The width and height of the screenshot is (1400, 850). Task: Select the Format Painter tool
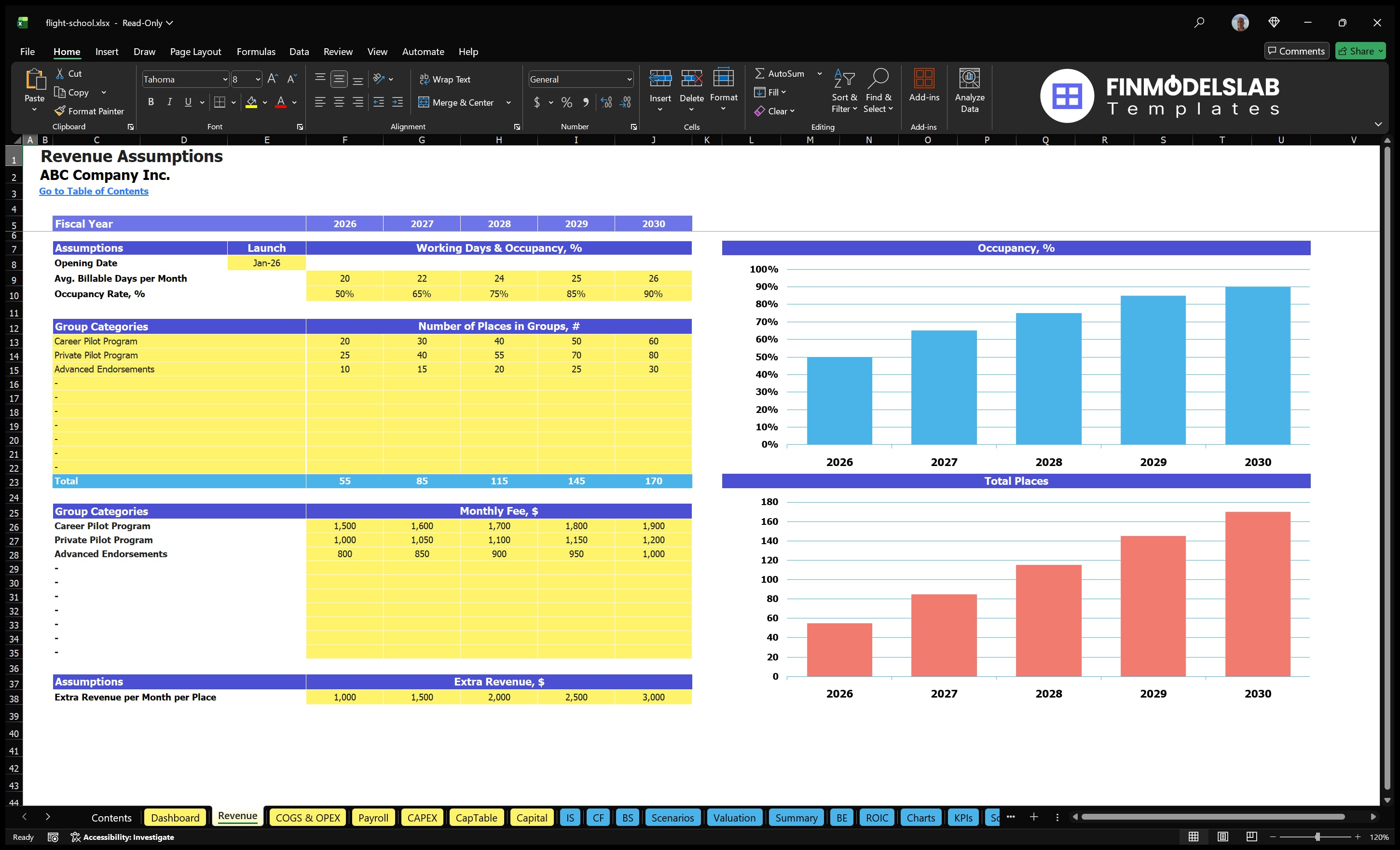click(x=89, y=111)
